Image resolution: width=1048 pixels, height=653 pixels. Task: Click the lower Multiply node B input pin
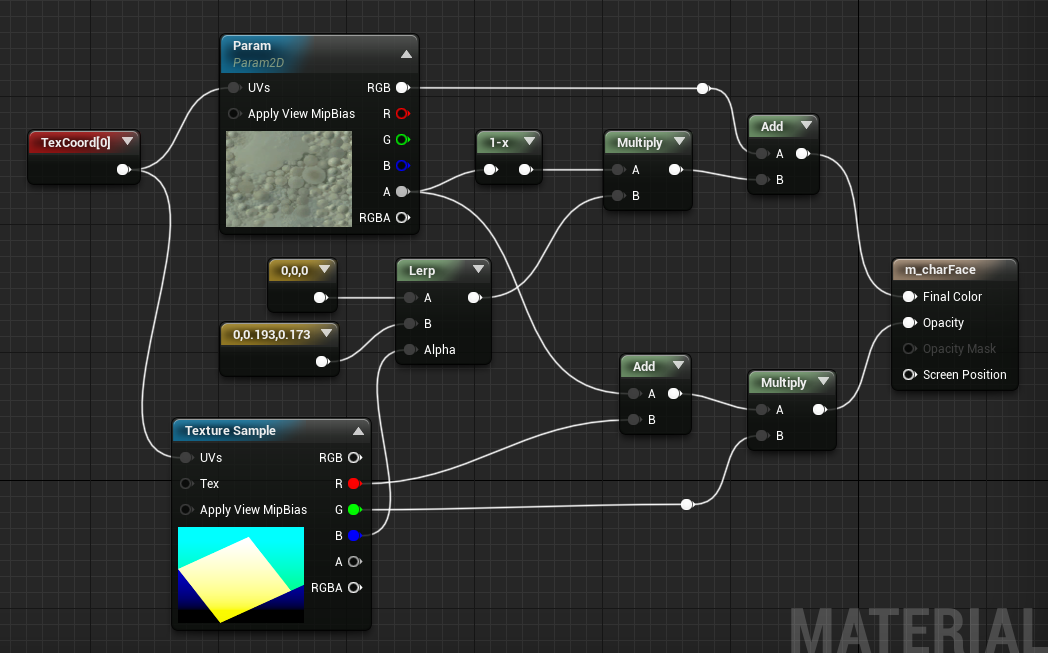(763, 436)
